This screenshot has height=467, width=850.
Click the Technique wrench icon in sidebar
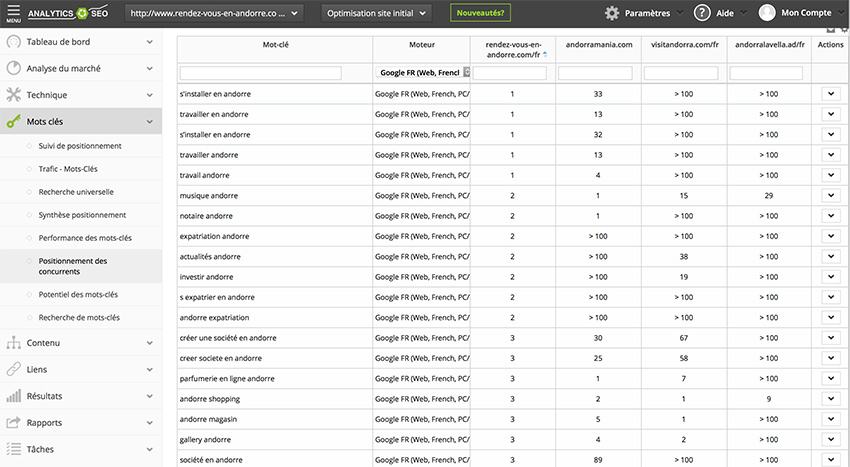(14, 95)
